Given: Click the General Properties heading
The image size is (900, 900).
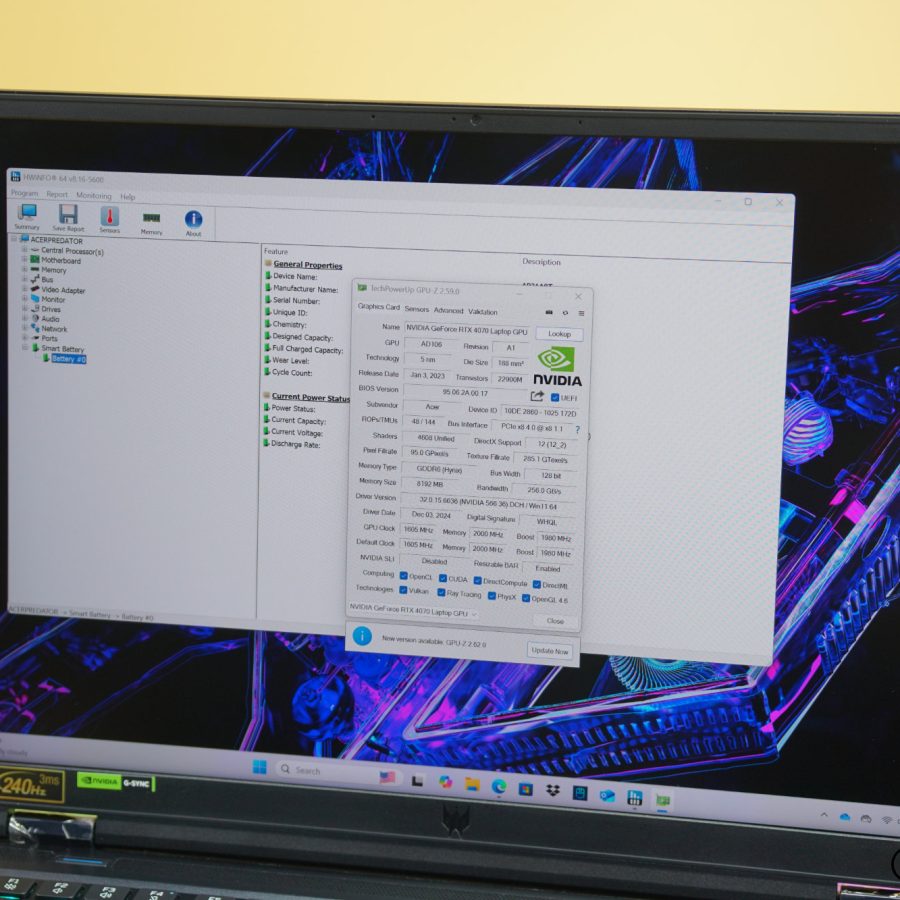Looking at the screenshot, I should click(308, 265).
